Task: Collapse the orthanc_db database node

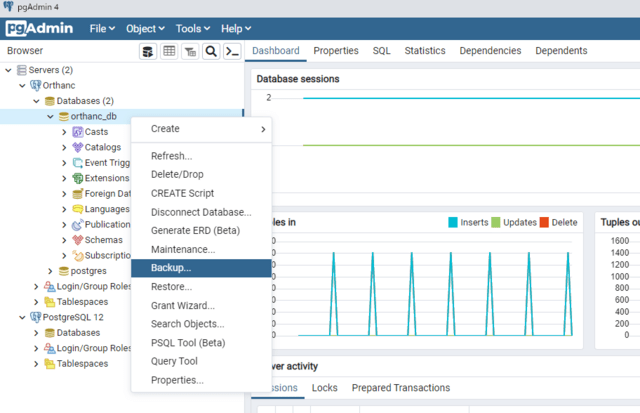Action: click(x=50, y=116)
